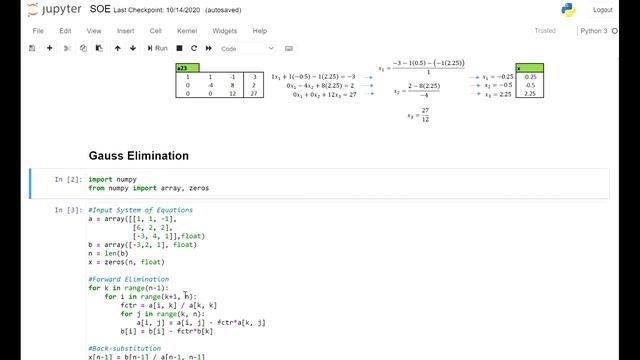Insert a cell below with plus icon
The height and width of the screenshot is (360, 640).
(x=49, y=48)
